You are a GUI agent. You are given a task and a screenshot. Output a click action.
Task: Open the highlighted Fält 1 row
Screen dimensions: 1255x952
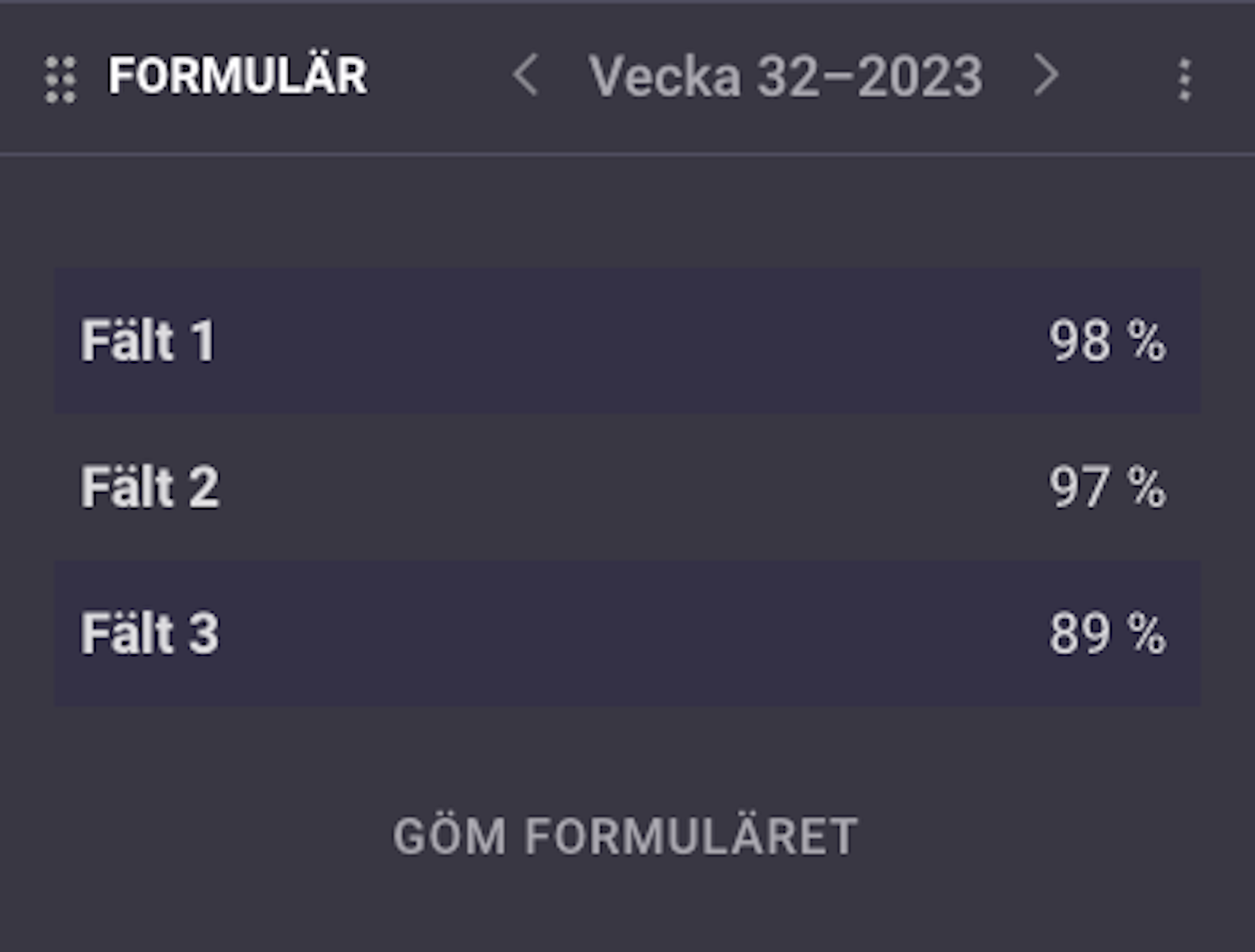click(x=627, y=341)
